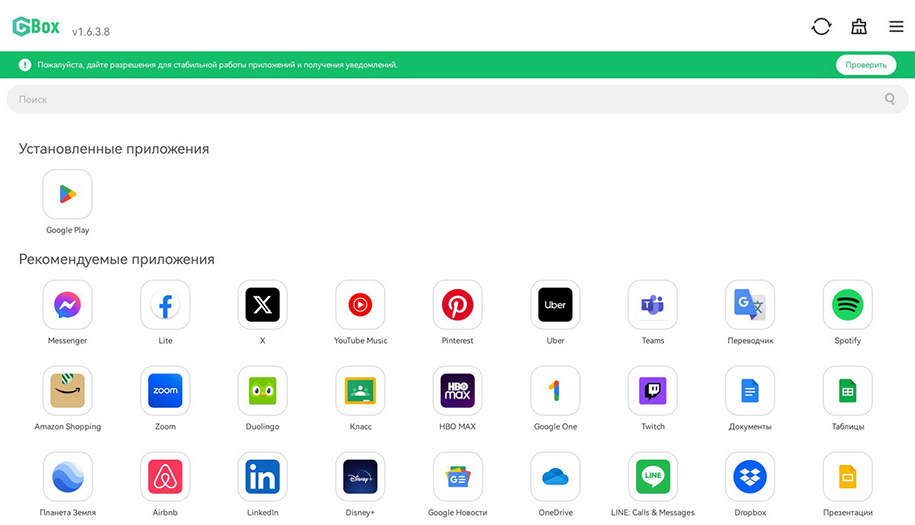
Task: Launch the Zoom app
Action: tap(165, 391)
